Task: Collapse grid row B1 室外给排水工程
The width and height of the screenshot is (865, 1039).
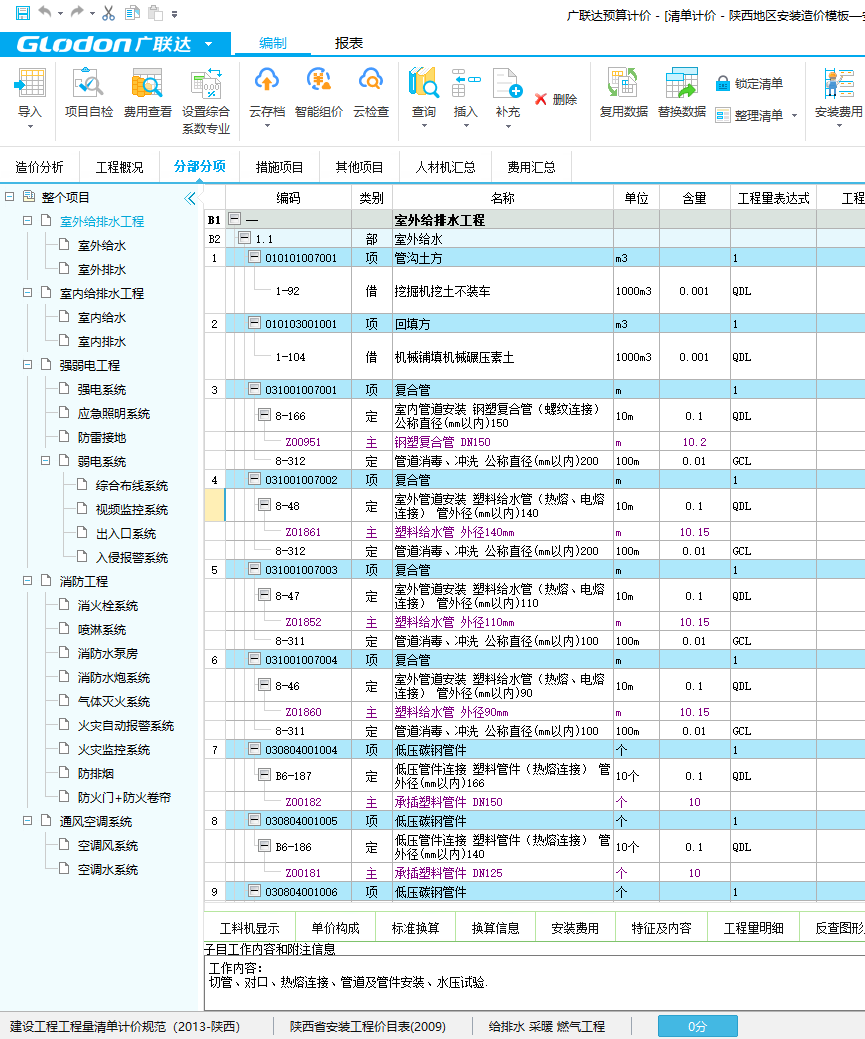Action: [235, 217]
